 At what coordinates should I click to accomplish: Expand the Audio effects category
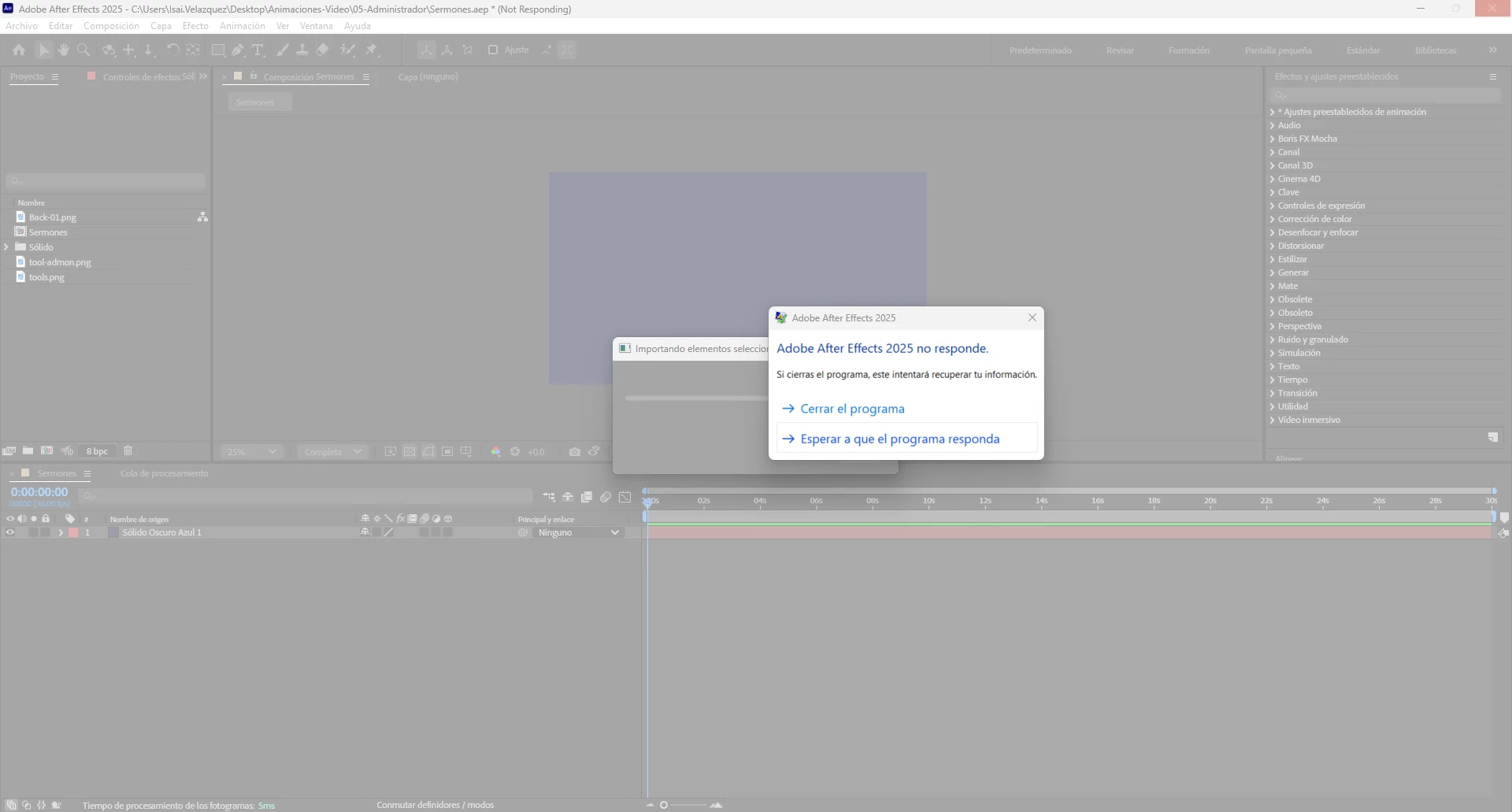coord(1272,125)
